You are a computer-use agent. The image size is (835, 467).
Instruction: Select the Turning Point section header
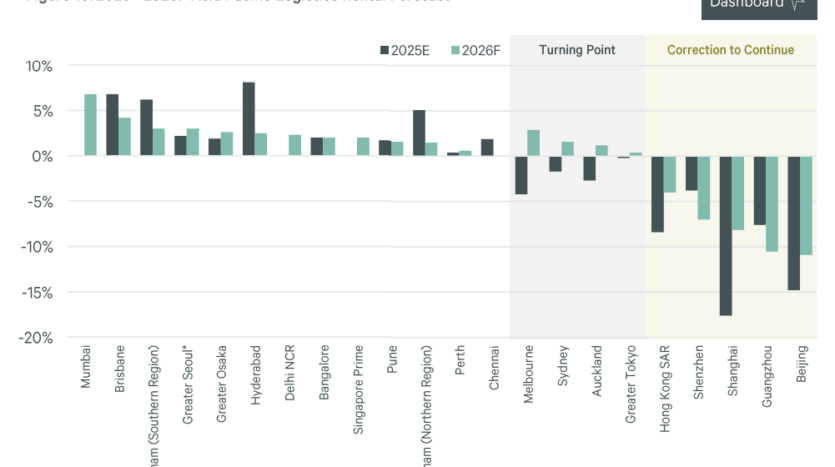[577, 50]
